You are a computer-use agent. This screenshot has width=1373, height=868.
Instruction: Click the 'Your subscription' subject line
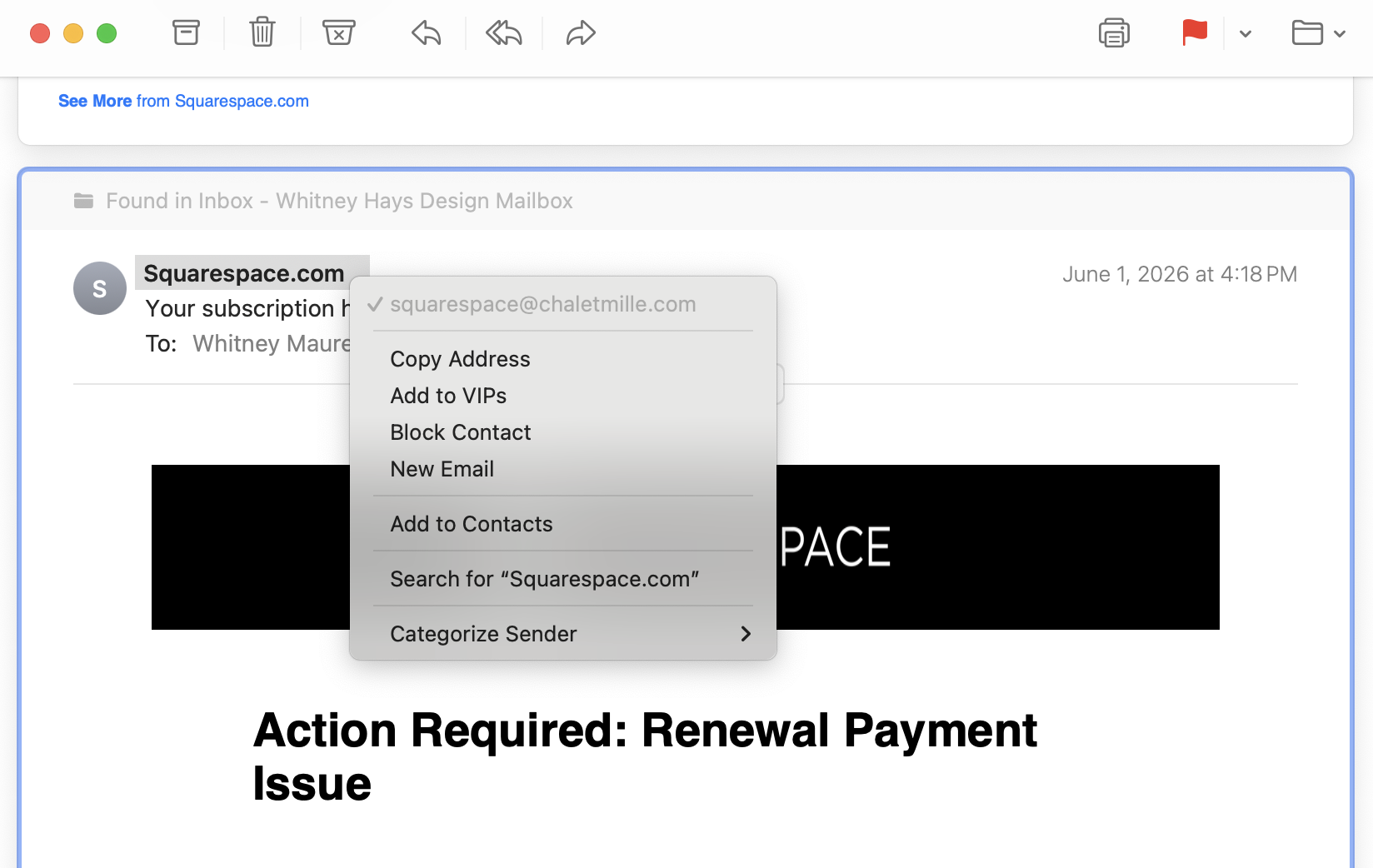(x=247, y=308)
